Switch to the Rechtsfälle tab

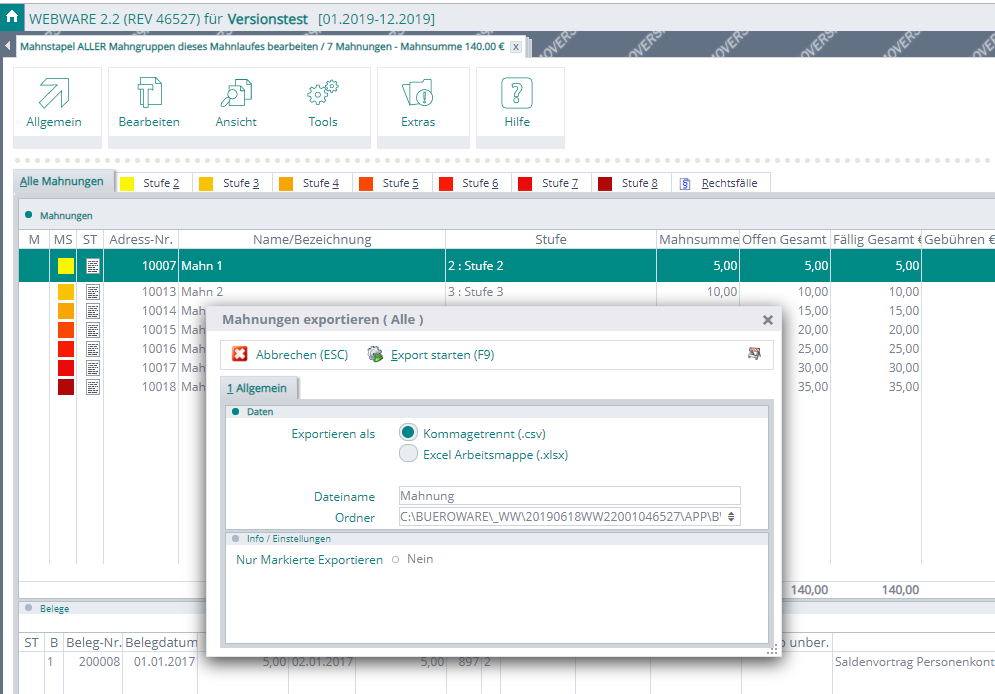point(719,184)
